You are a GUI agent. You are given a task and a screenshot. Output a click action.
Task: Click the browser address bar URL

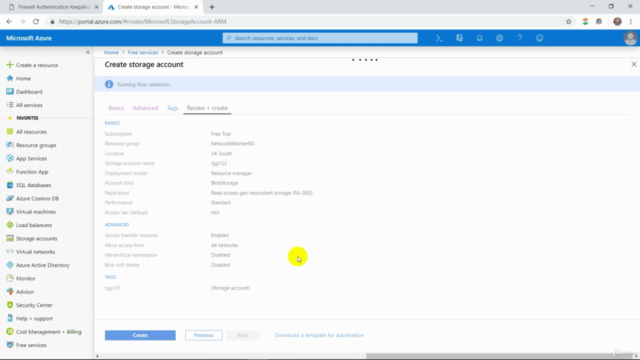[x=142, y=22]
